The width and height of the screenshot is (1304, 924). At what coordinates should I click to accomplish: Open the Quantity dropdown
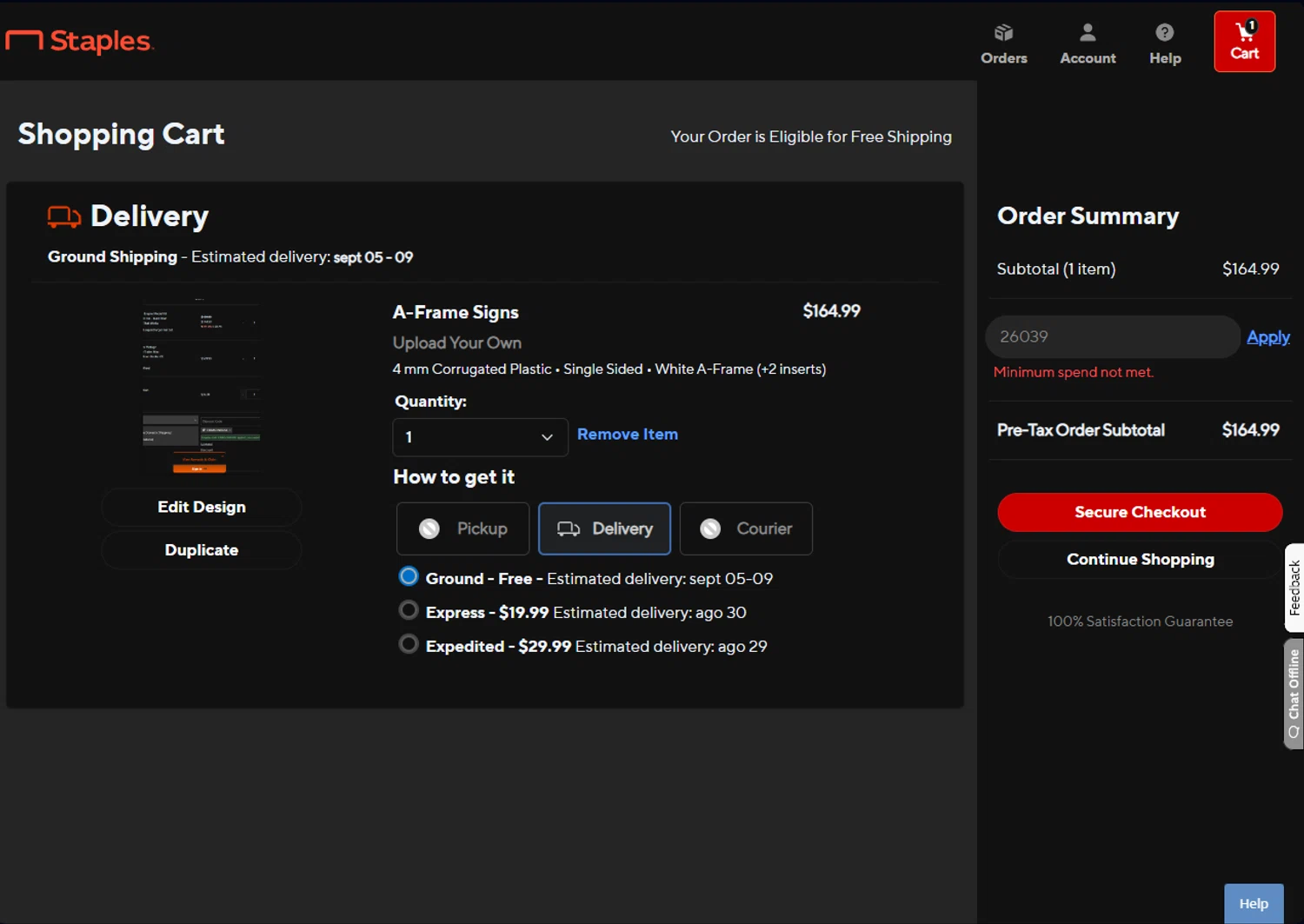point(480,437)
